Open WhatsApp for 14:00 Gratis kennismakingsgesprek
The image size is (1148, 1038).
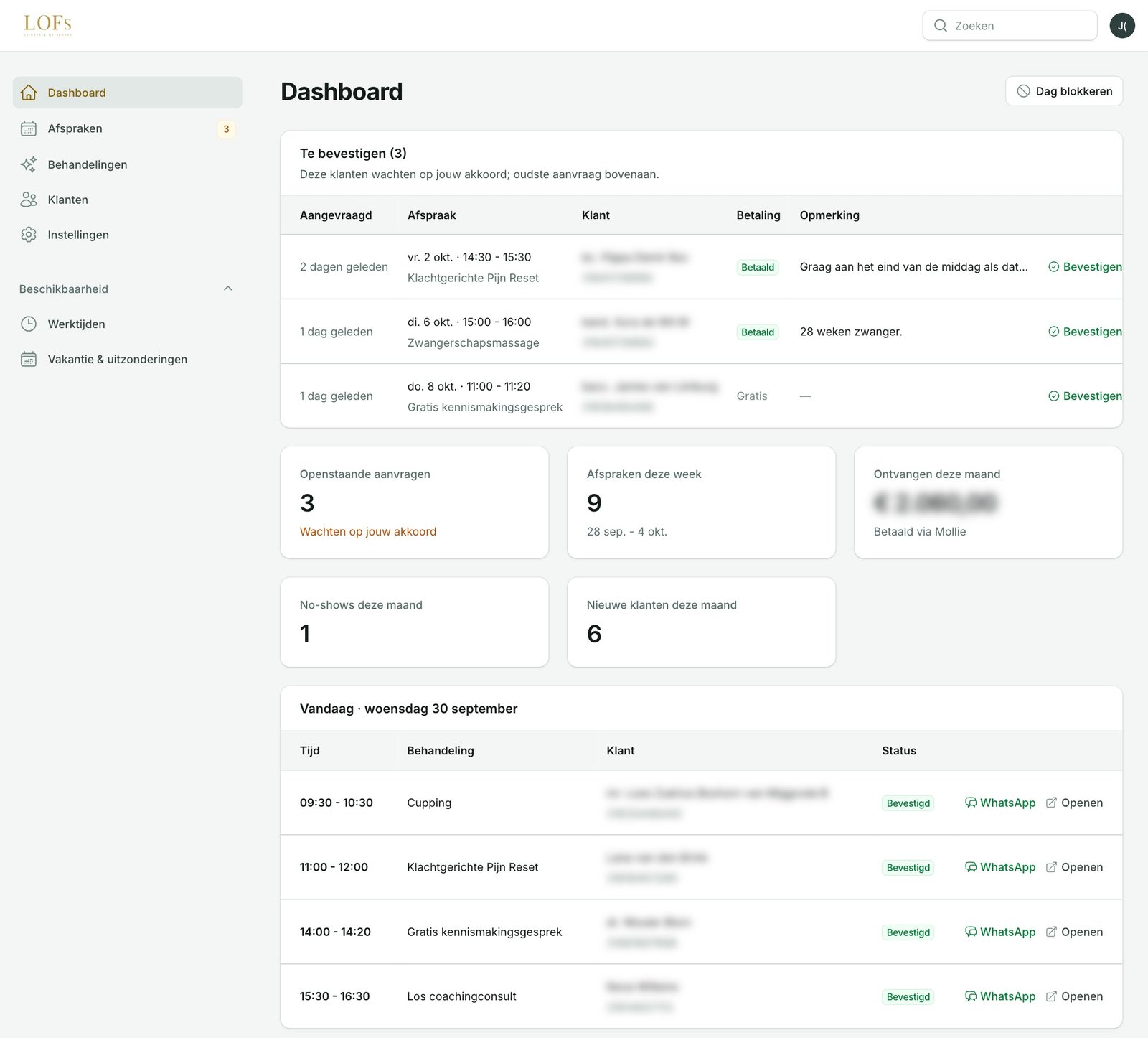[1000, 932]
